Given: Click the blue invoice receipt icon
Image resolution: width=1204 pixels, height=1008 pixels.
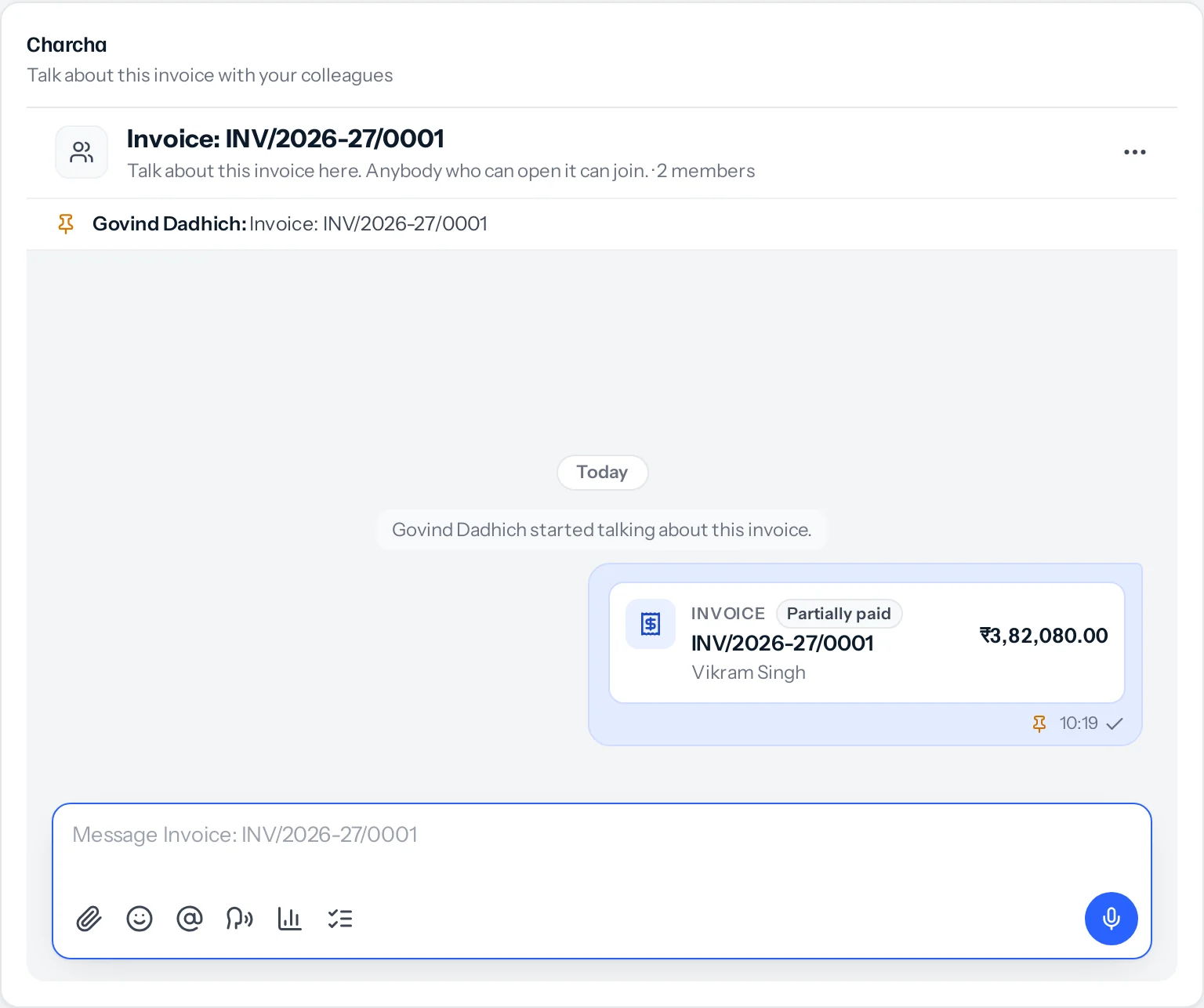Looking at the screenshot, I should click(x=651, y=624).
